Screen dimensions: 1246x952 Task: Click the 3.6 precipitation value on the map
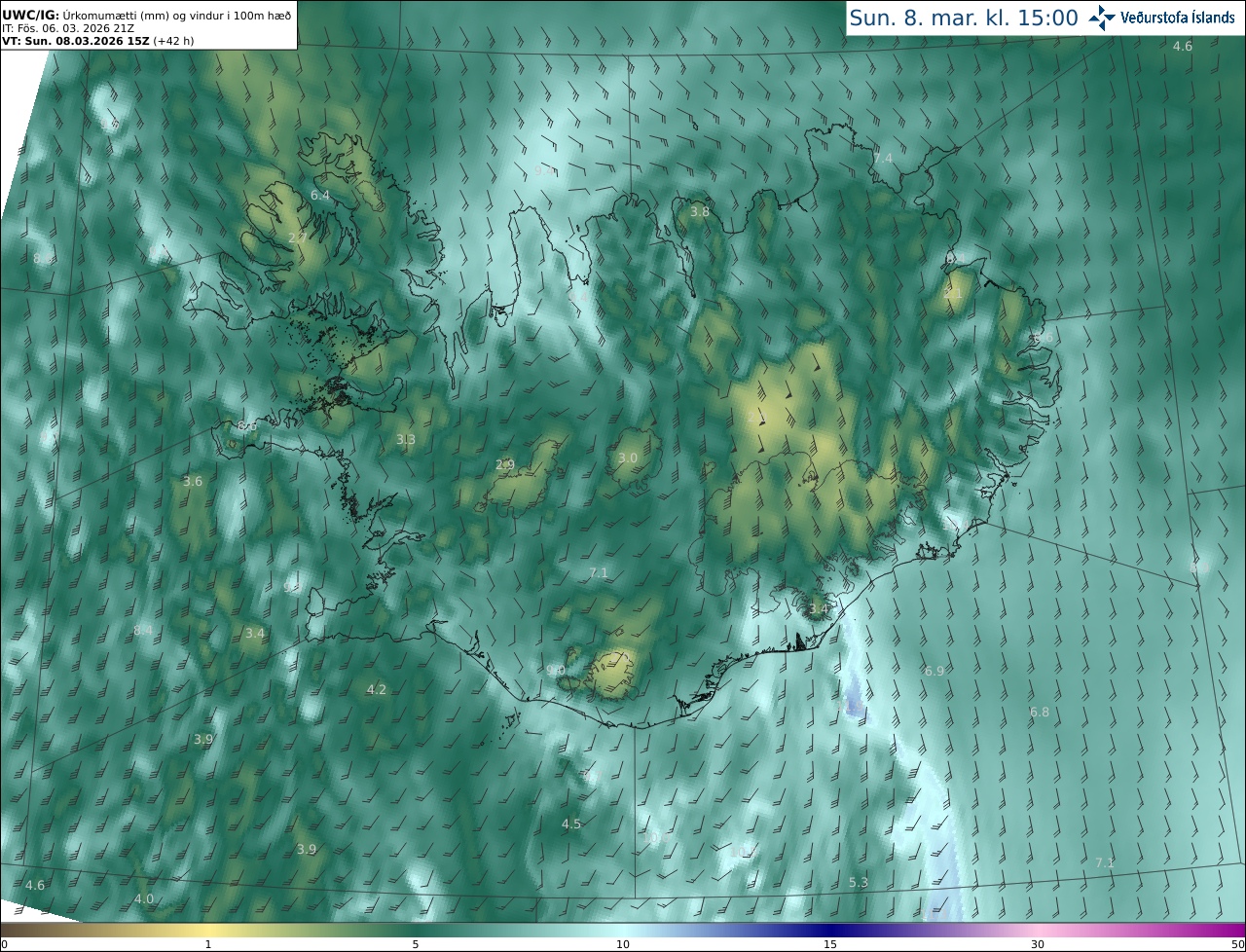[x=193, y=481]
